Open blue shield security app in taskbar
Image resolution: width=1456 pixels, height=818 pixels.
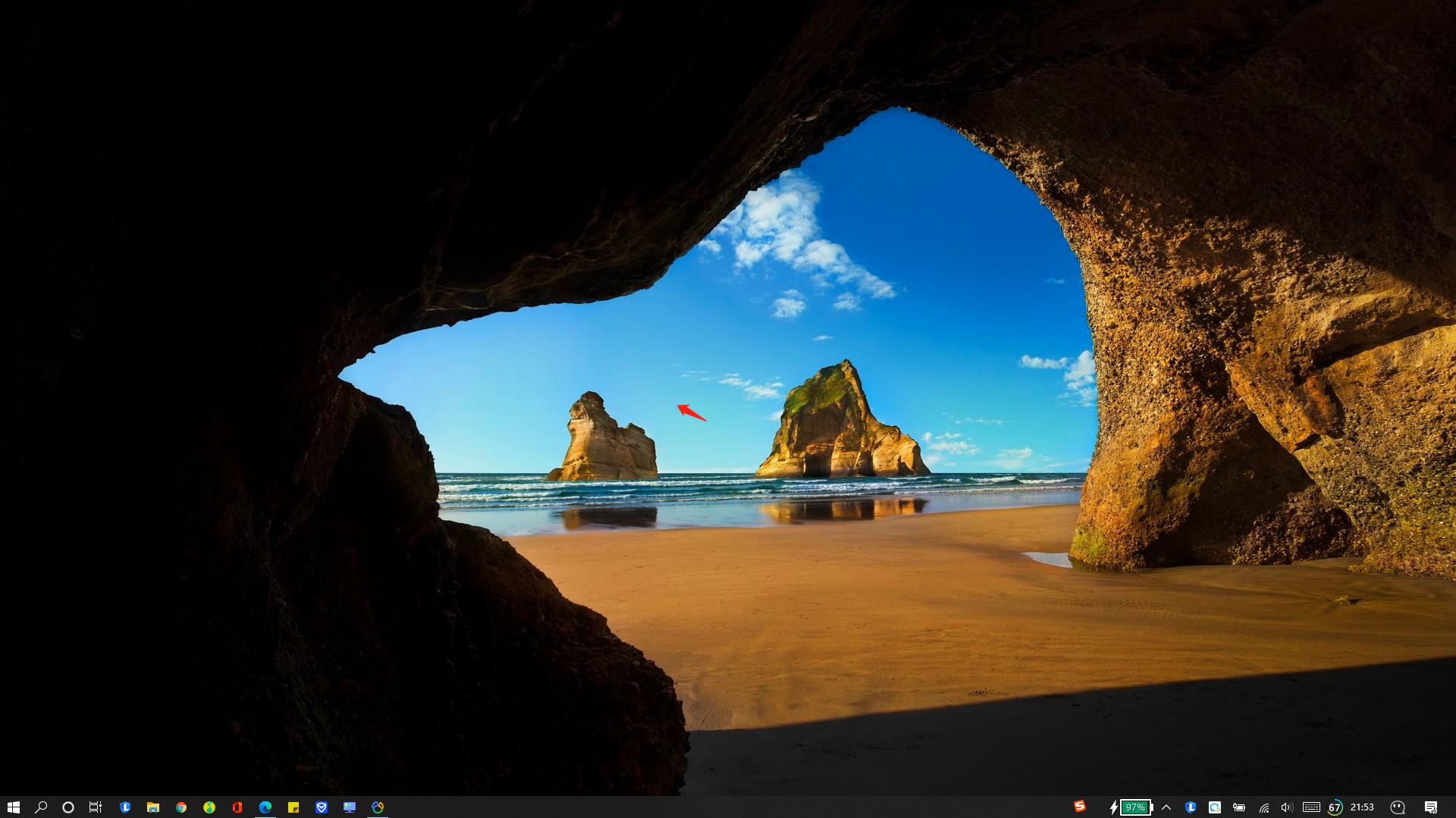click(322, 807)
